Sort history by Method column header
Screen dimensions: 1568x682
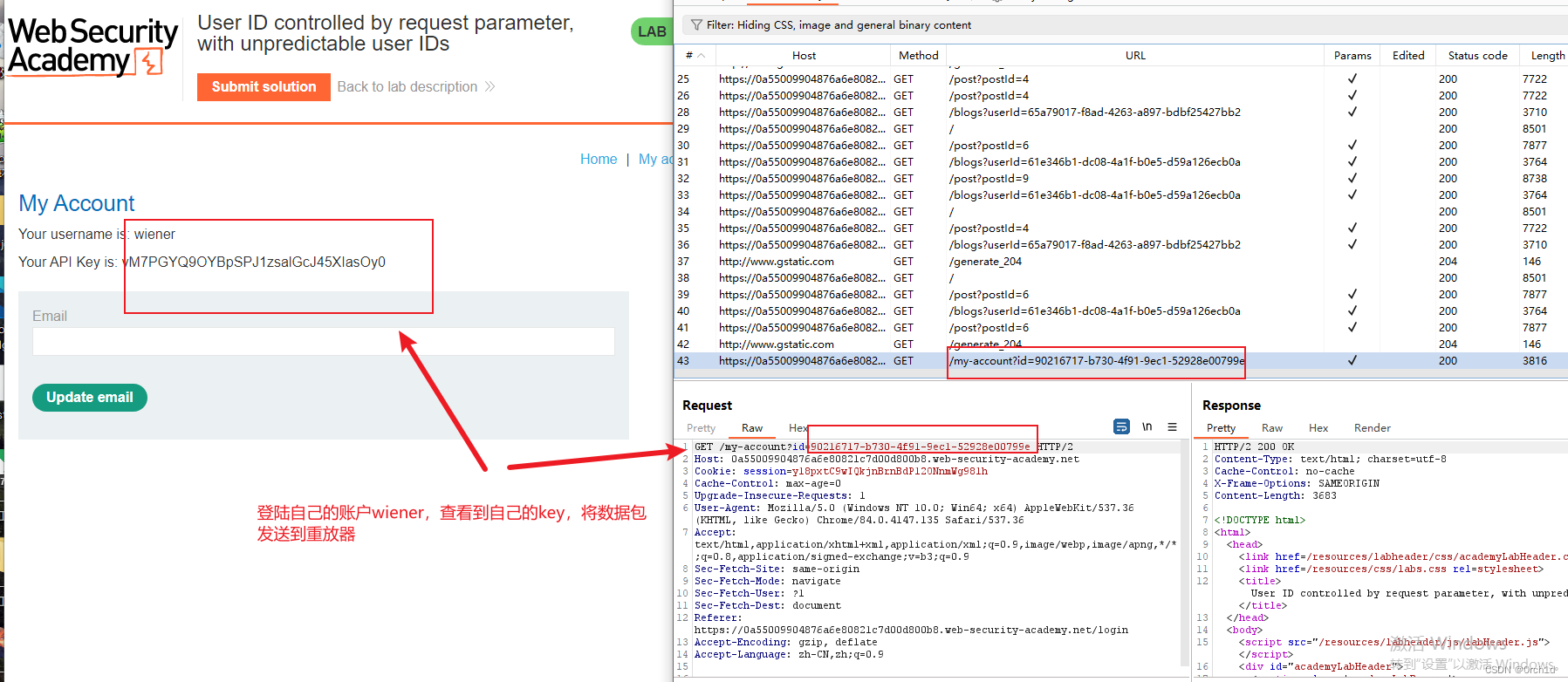(x=919, y=55)
